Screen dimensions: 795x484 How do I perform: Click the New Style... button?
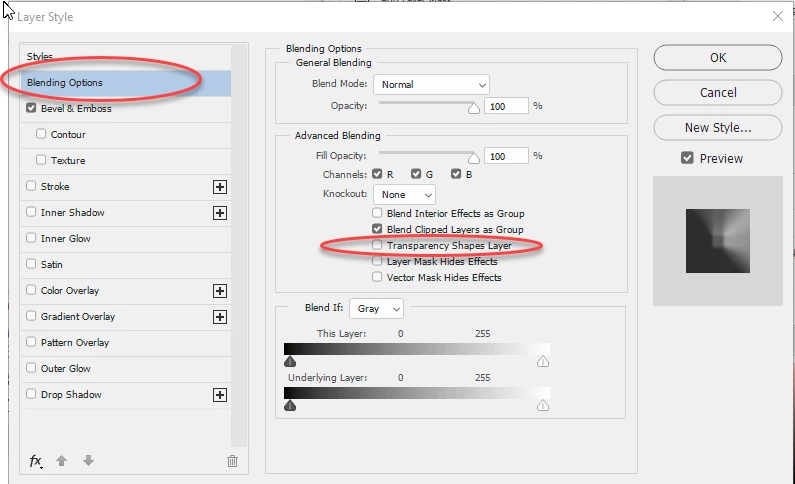tap(717, 128)
